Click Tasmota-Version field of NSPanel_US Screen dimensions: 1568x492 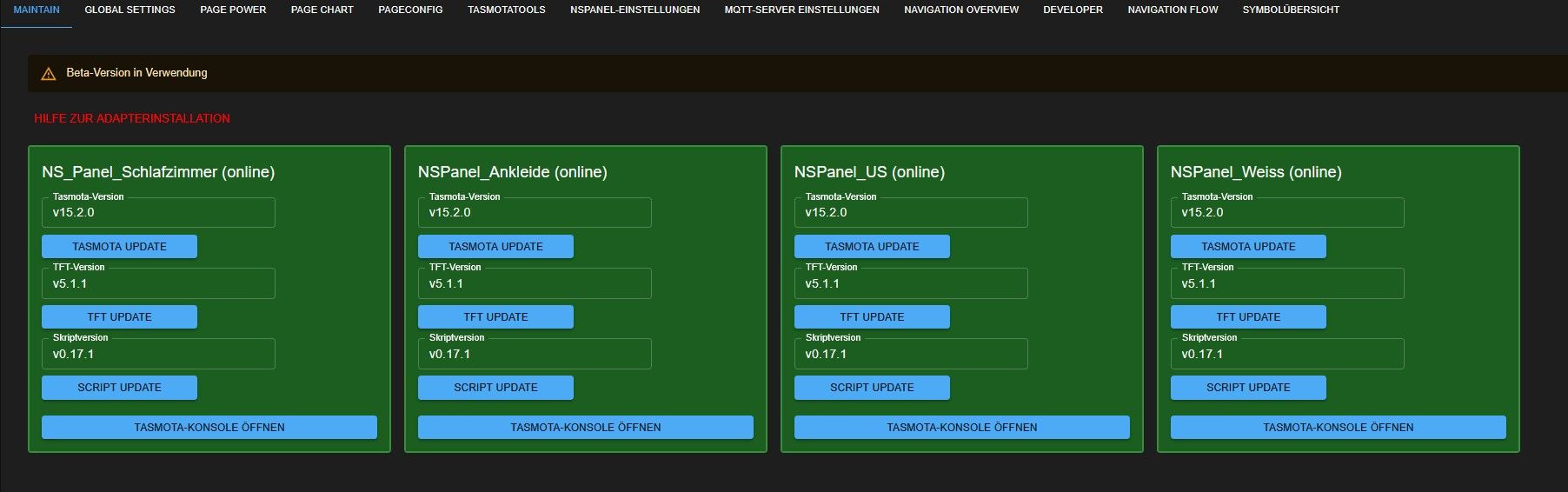tap(911, 212)
